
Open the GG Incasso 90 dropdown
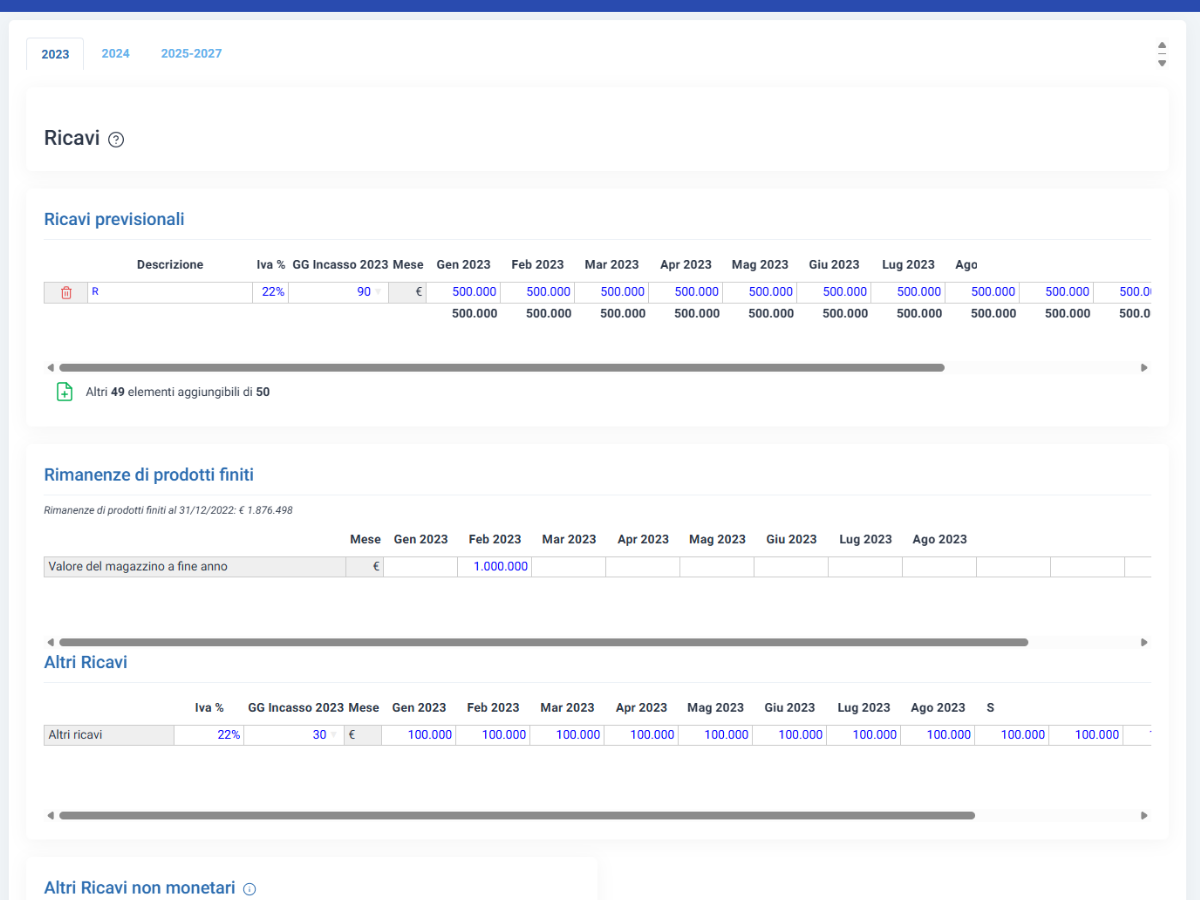[378, 292]
